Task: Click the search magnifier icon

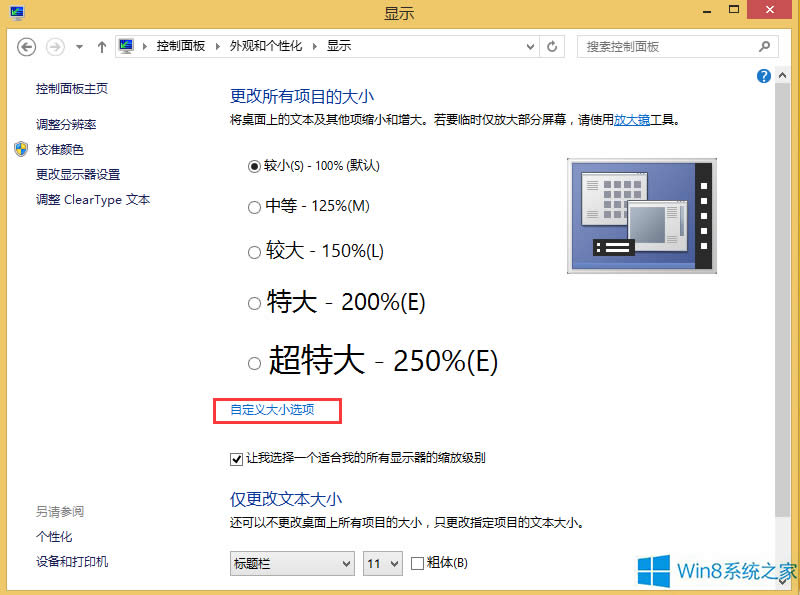Action: [x=764, y=46]
